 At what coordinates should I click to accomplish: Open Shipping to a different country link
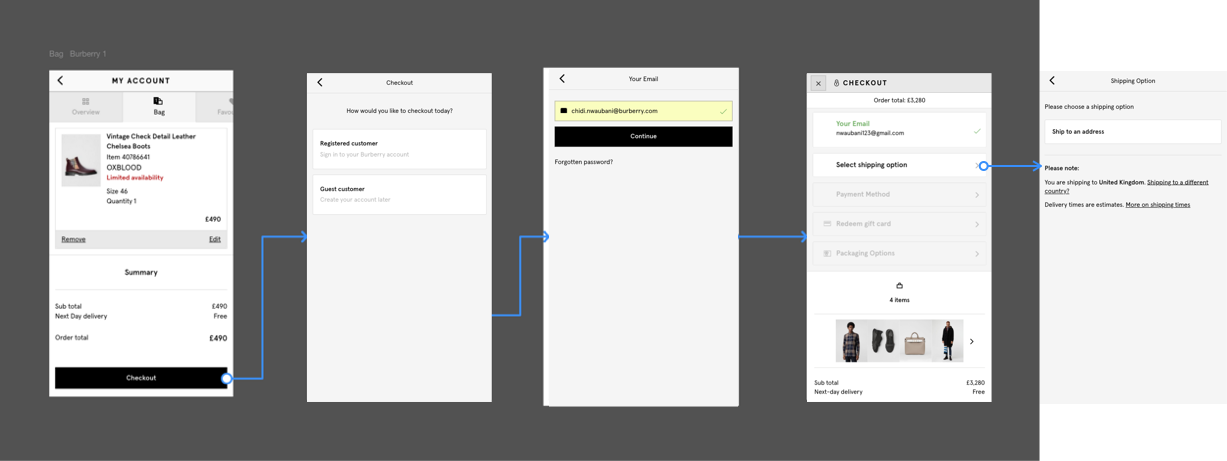click(1126, 187)
